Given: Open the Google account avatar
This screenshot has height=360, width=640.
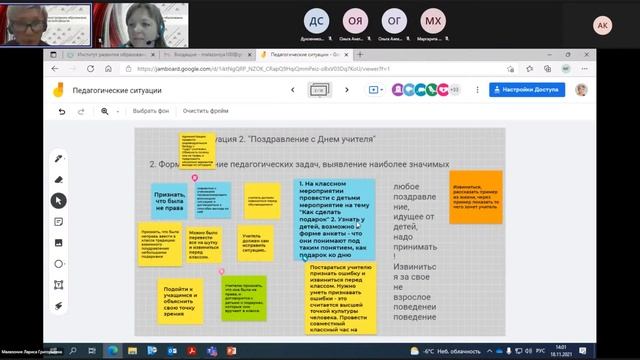Looking at the screenshot, I should point(581,90).
